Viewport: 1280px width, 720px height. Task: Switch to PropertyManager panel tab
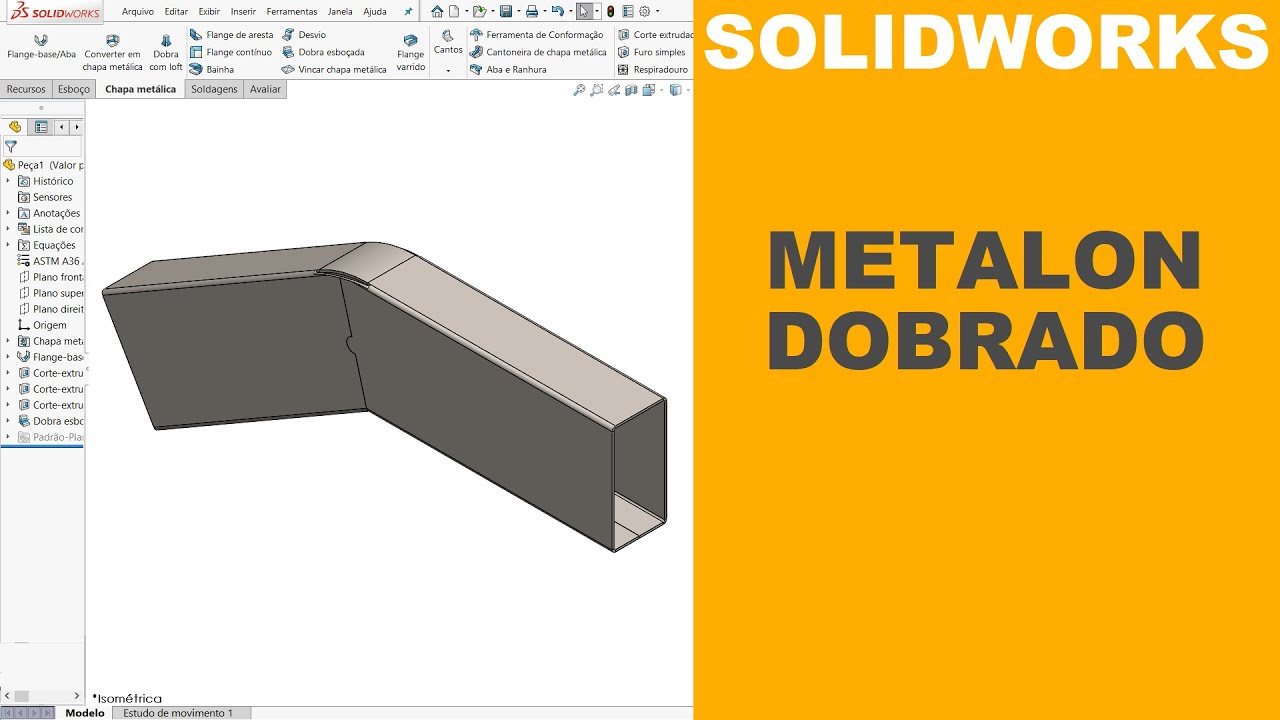pyautogui.click(x=41, y=127)
